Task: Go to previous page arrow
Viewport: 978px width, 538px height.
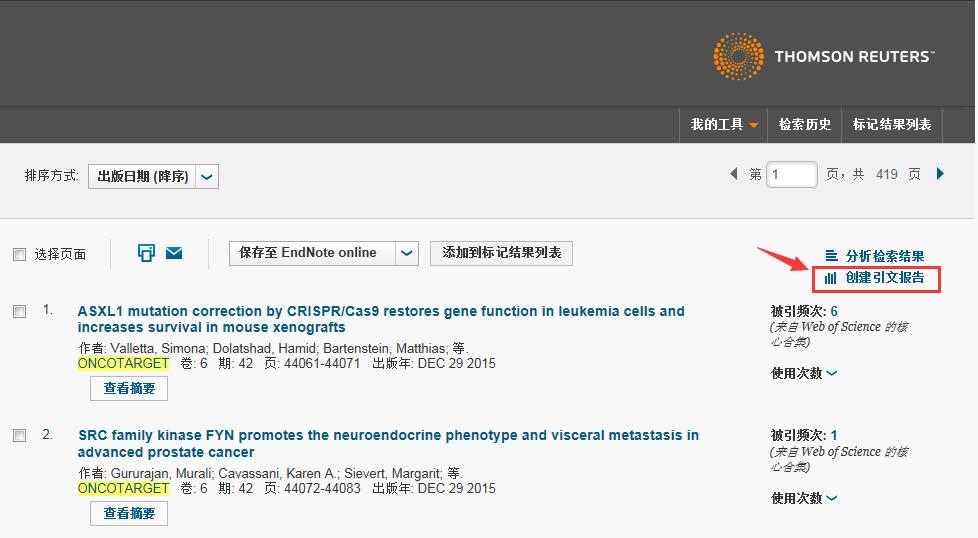Action: (x=734, y=174)
